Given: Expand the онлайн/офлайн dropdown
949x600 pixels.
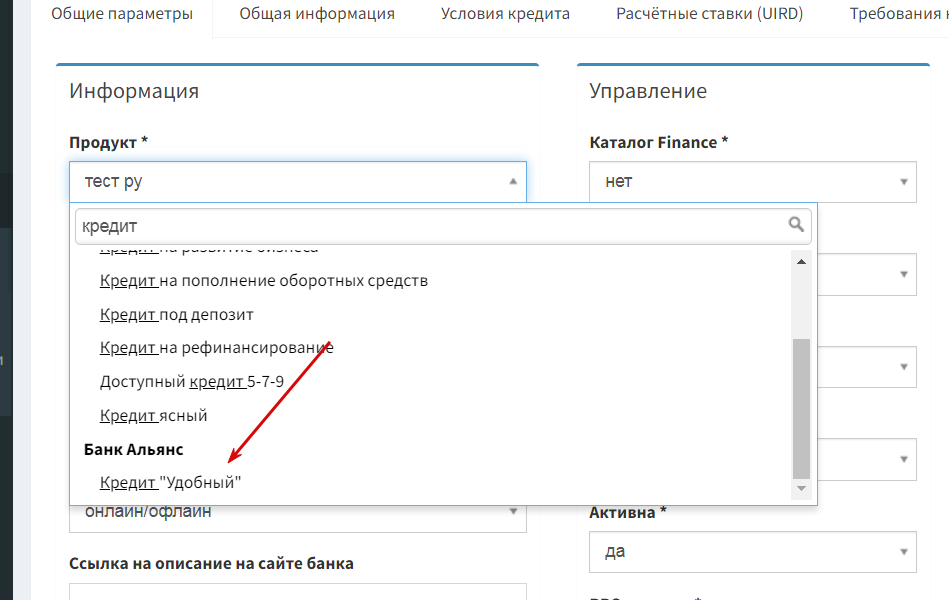Looking at the screenshot, I should [298, 512].
